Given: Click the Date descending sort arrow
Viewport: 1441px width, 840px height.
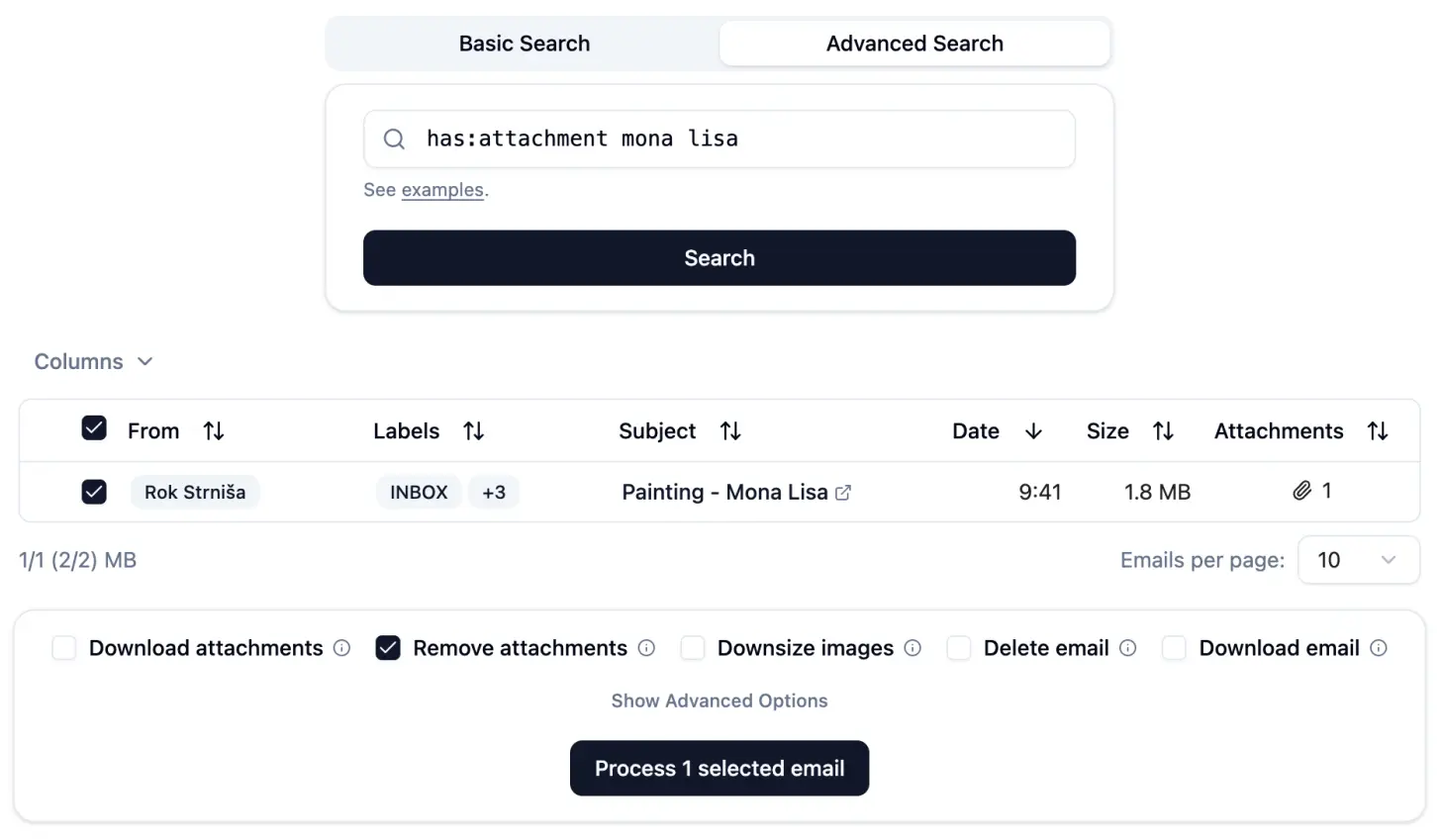Looking at the screenshot, I should click(1033, 430).
